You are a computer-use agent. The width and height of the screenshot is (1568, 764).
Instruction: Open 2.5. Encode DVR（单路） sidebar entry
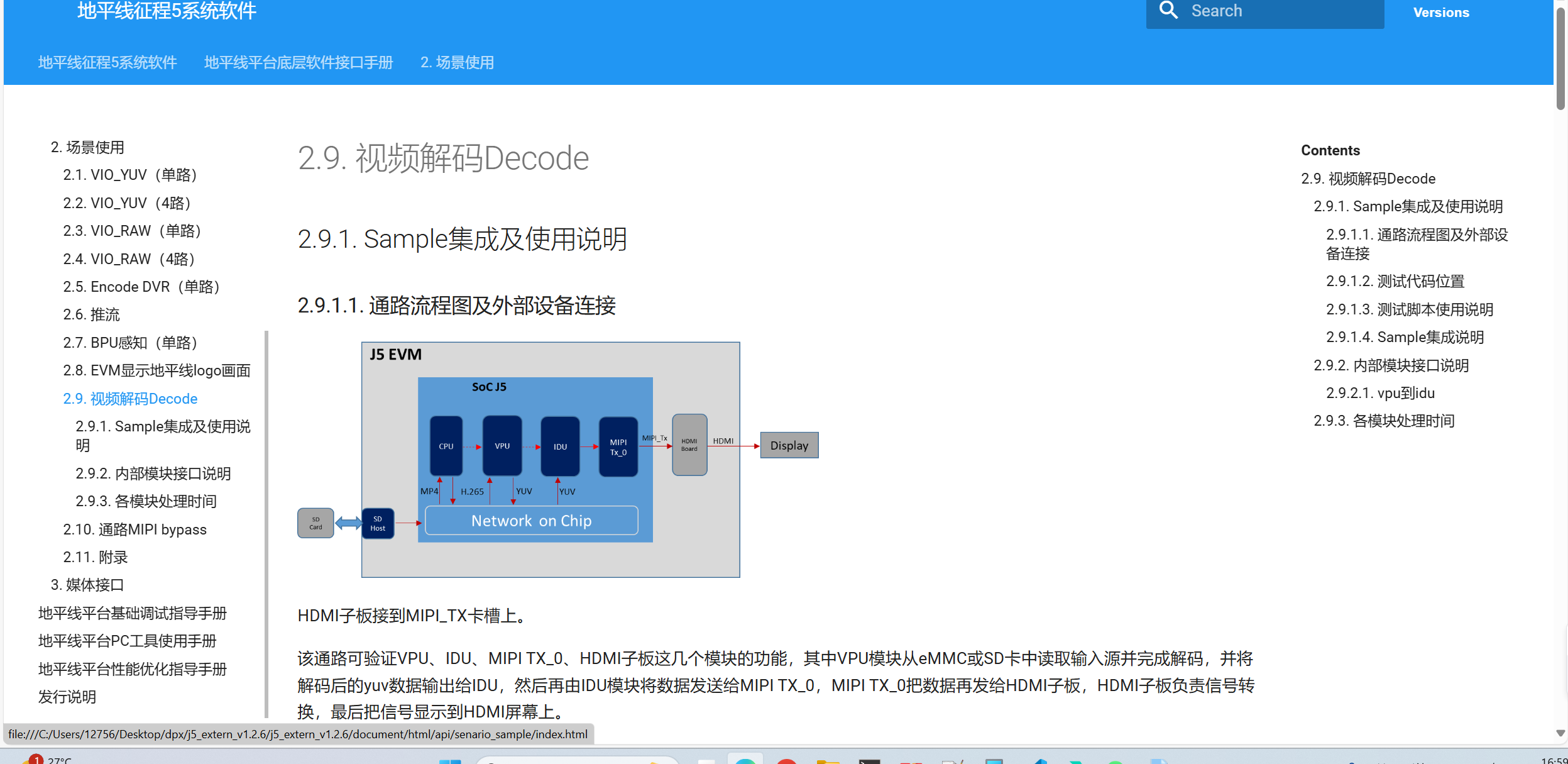(141, 287)
